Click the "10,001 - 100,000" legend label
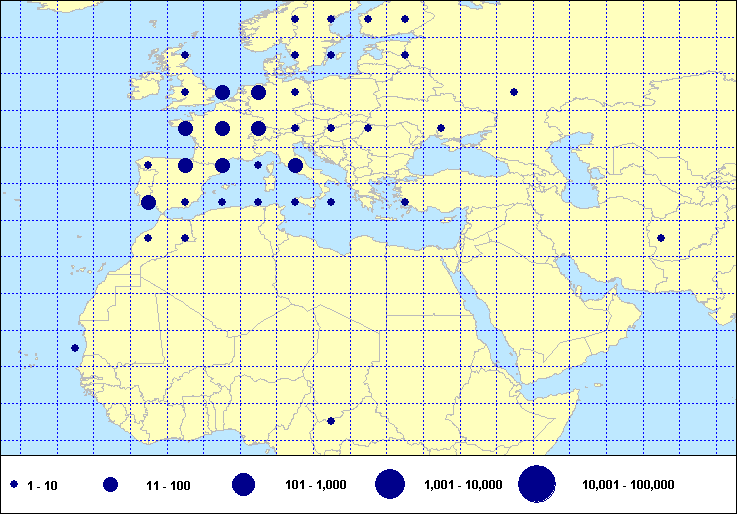The width and height of the screenshot is (737, 514). tap(628, 485)
